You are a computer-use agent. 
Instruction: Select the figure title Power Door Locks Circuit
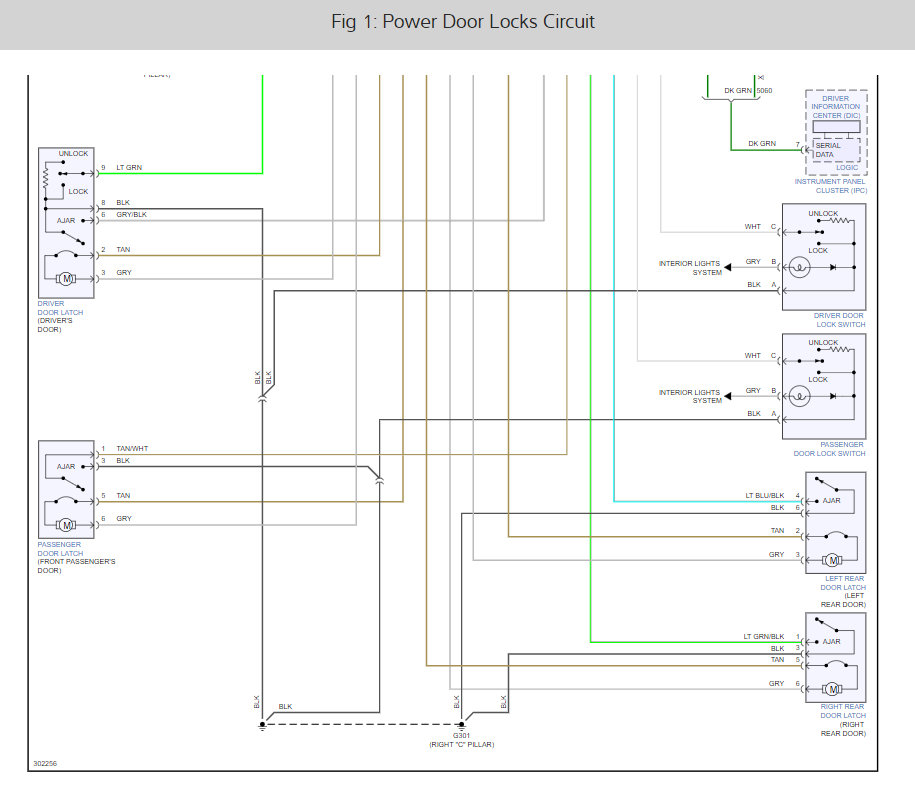463,22
